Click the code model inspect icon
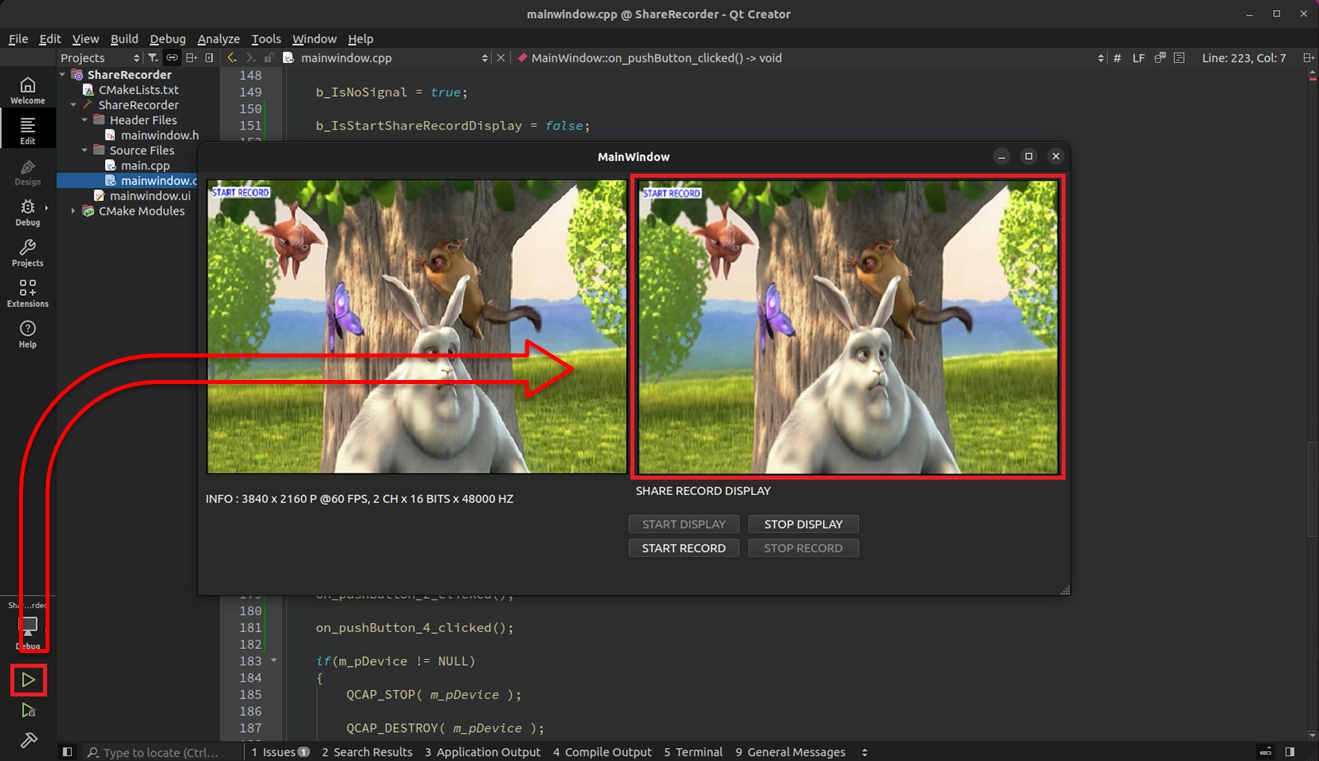This screenshot has height=761, width=1319. point(1160,58)
